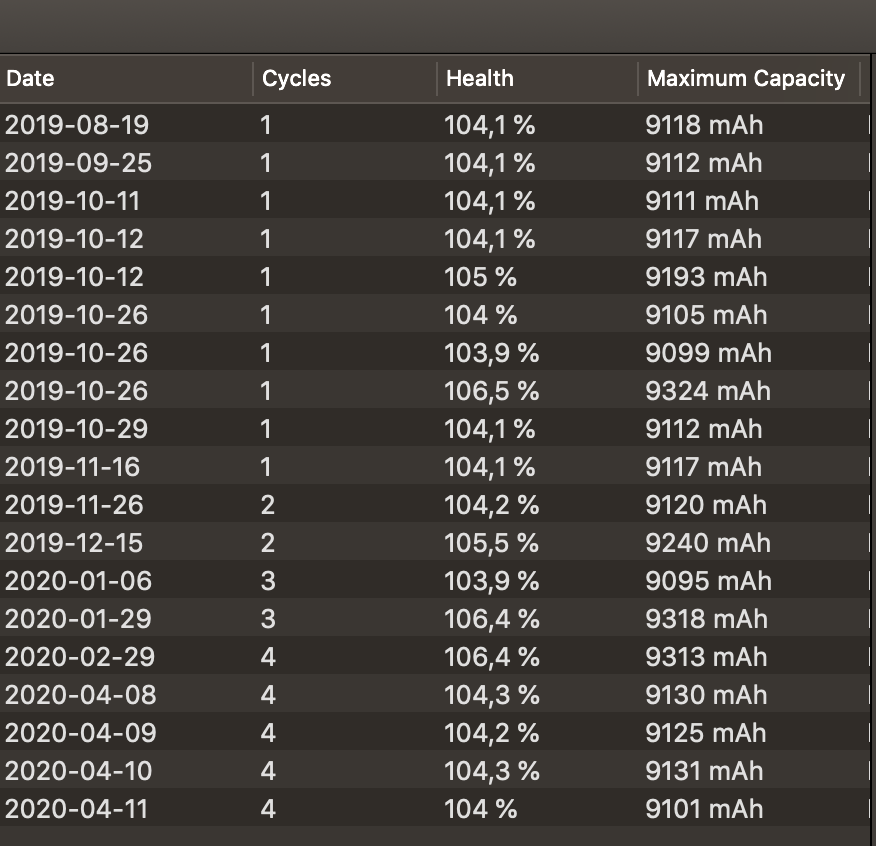Select the 2019-10-11 row

tap(435, 199)
